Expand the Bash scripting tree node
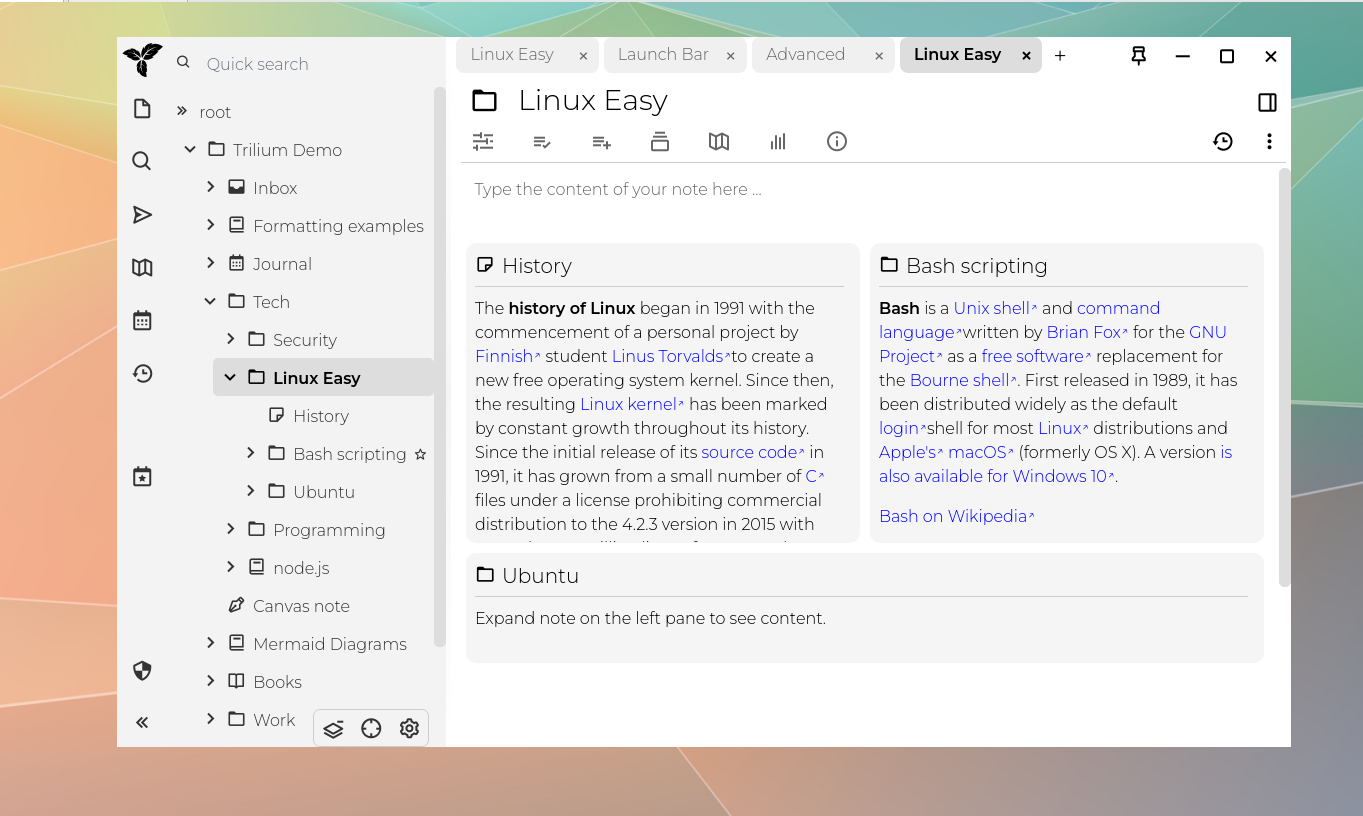Image resolution: width=1363 pixels, height=816 pixels. pos(251,454)
